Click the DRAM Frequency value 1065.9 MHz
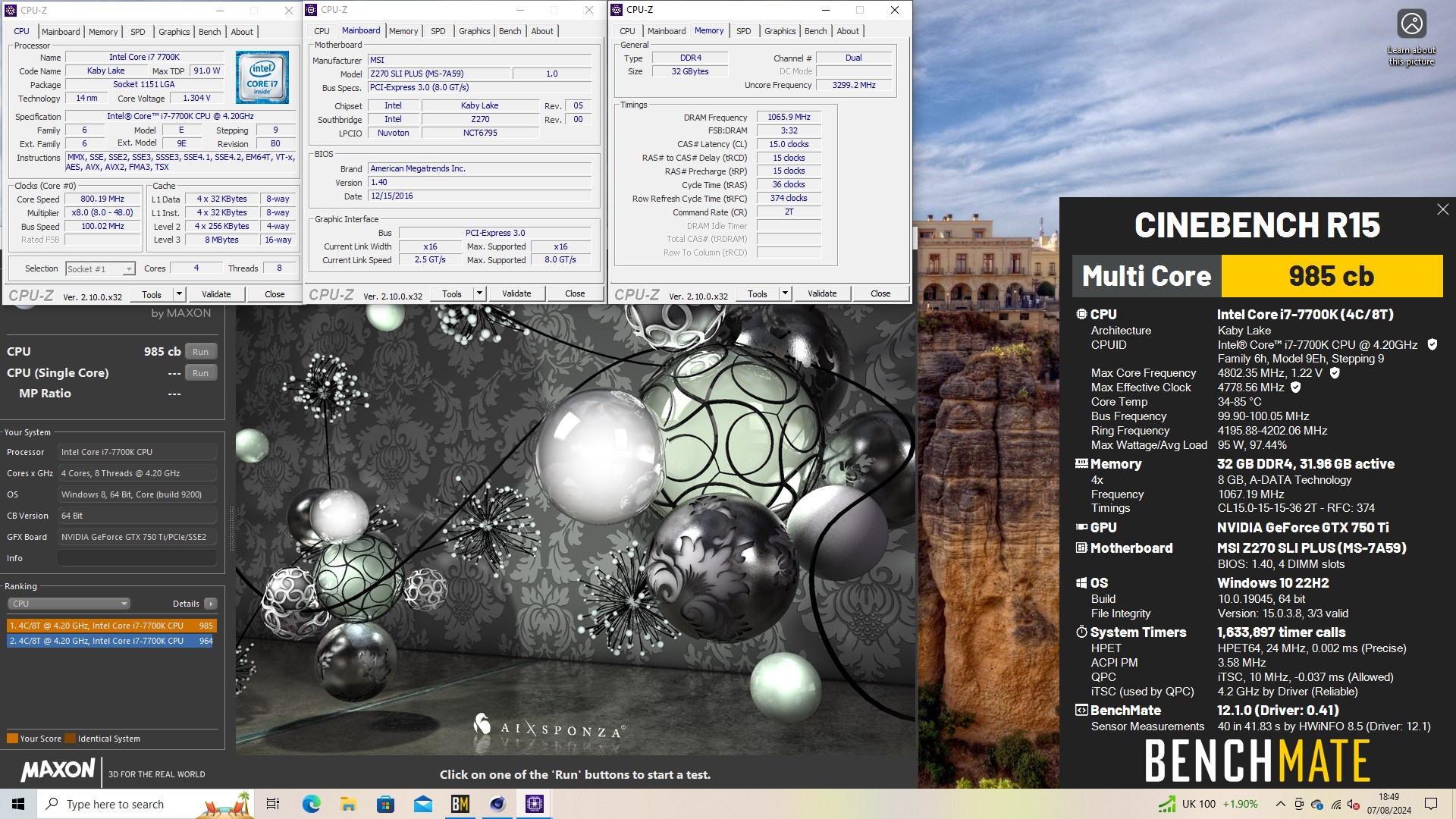Screen dimensions: 1456x819 (789, 118)
